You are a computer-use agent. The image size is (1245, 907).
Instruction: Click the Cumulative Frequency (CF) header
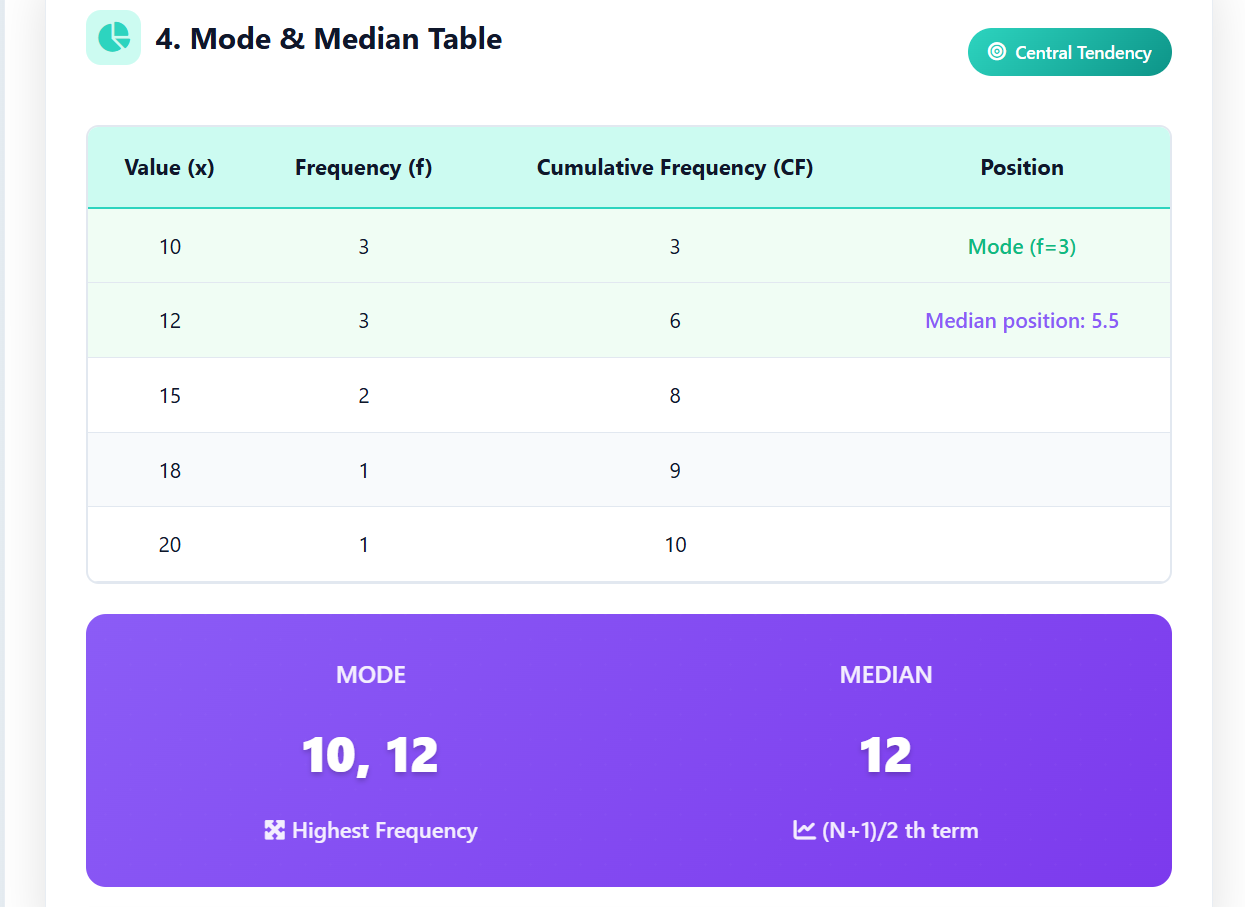click(675, 167)
